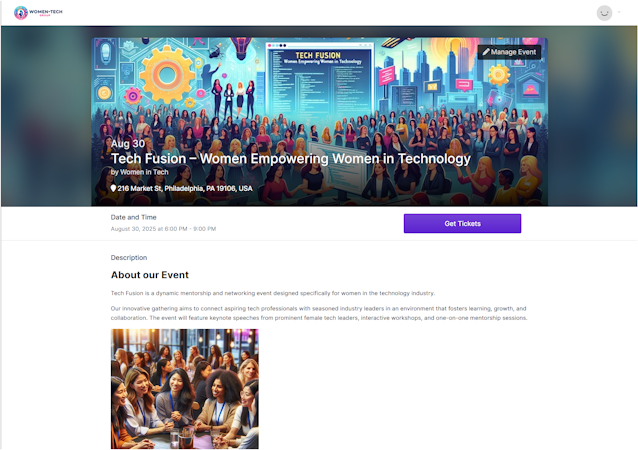Viewport: 638px width, 450px height.
Task: Click the 'Our innovative gathering' paragraph
Action: point(319,313)
